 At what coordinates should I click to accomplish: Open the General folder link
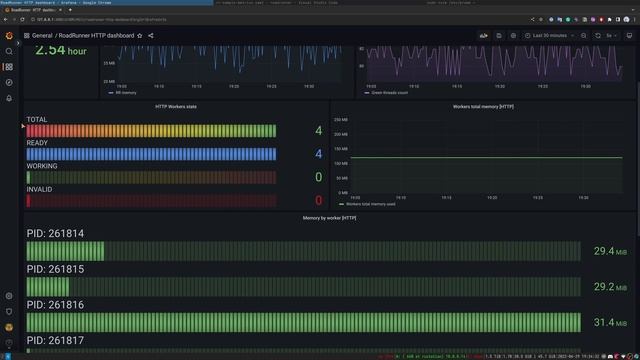click(42, 36)
